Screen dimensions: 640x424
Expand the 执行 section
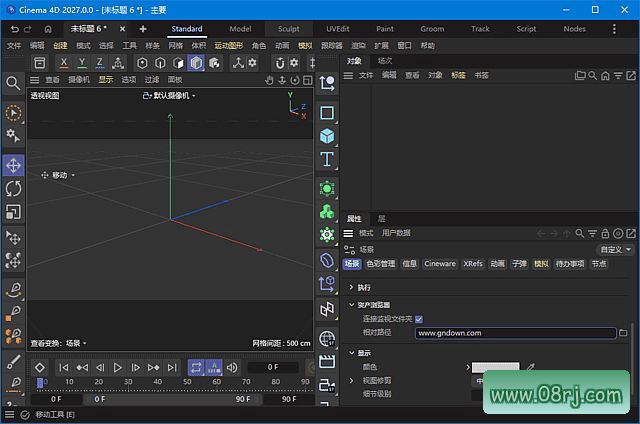coord(351,287)
